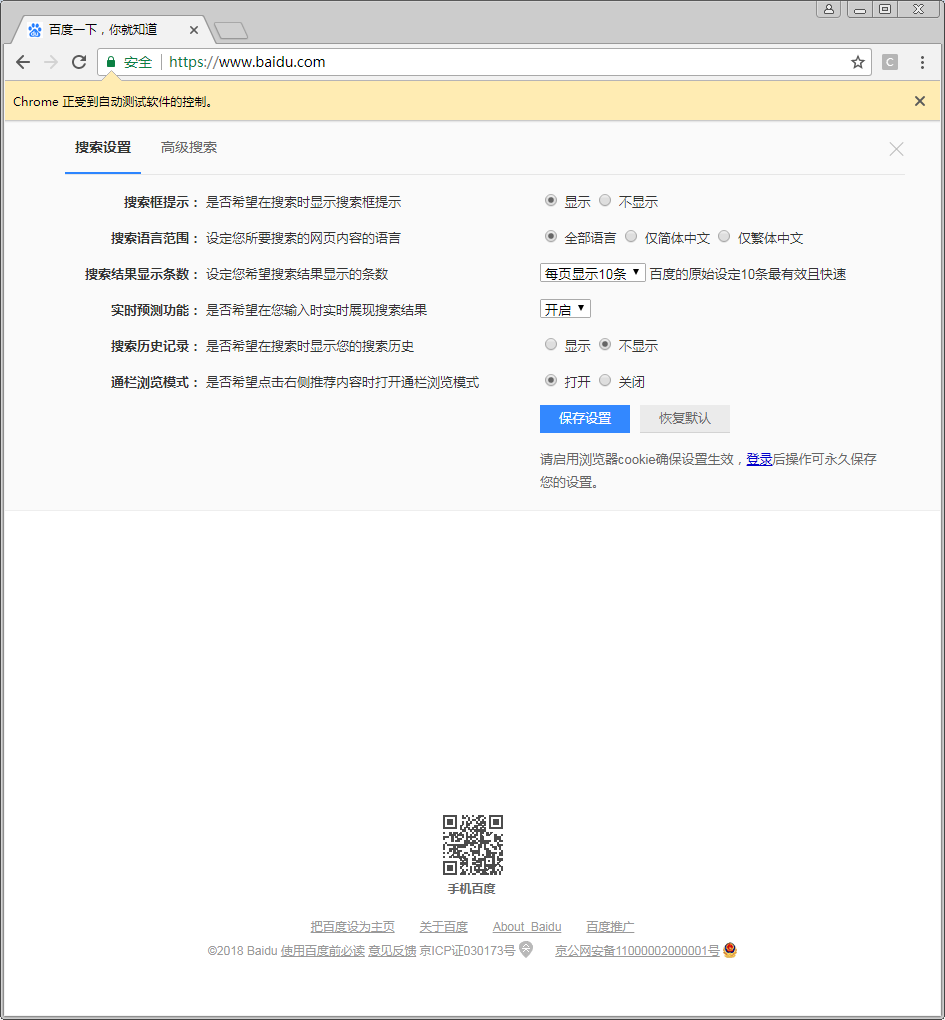Click the 搜索语言范围 label text
This screenshot has height=1020, width=945.
tap(154, 238)
